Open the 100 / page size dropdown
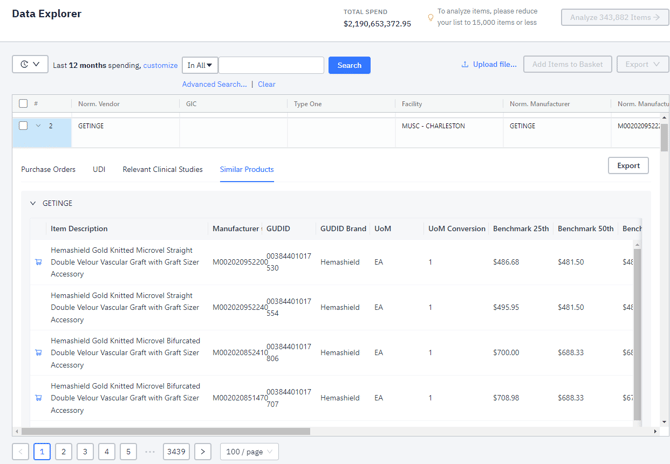 (249, 452)
